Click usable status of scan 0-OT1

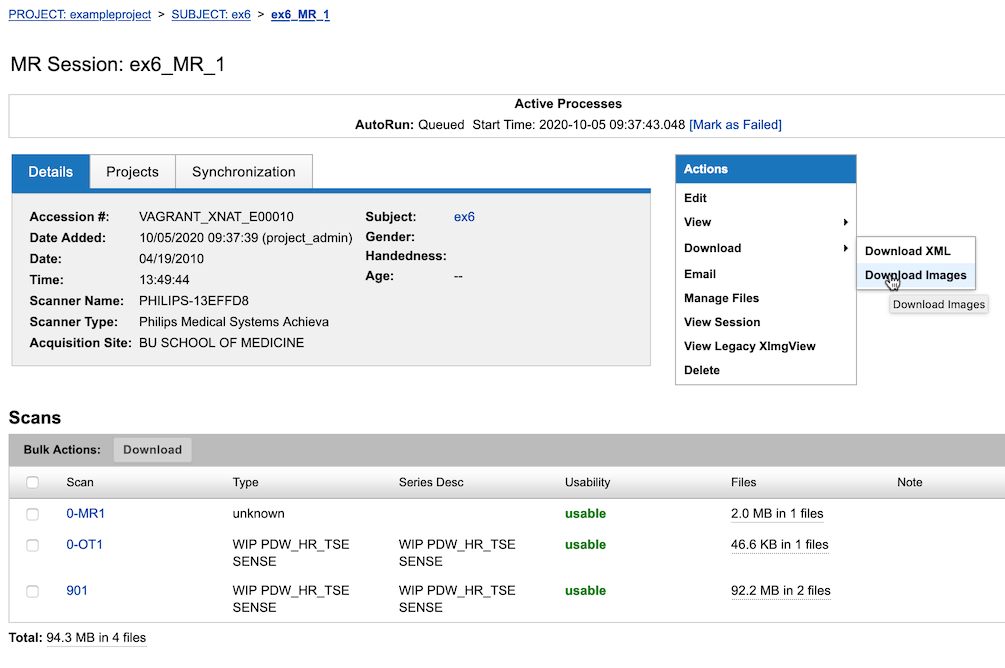[585, 544]
